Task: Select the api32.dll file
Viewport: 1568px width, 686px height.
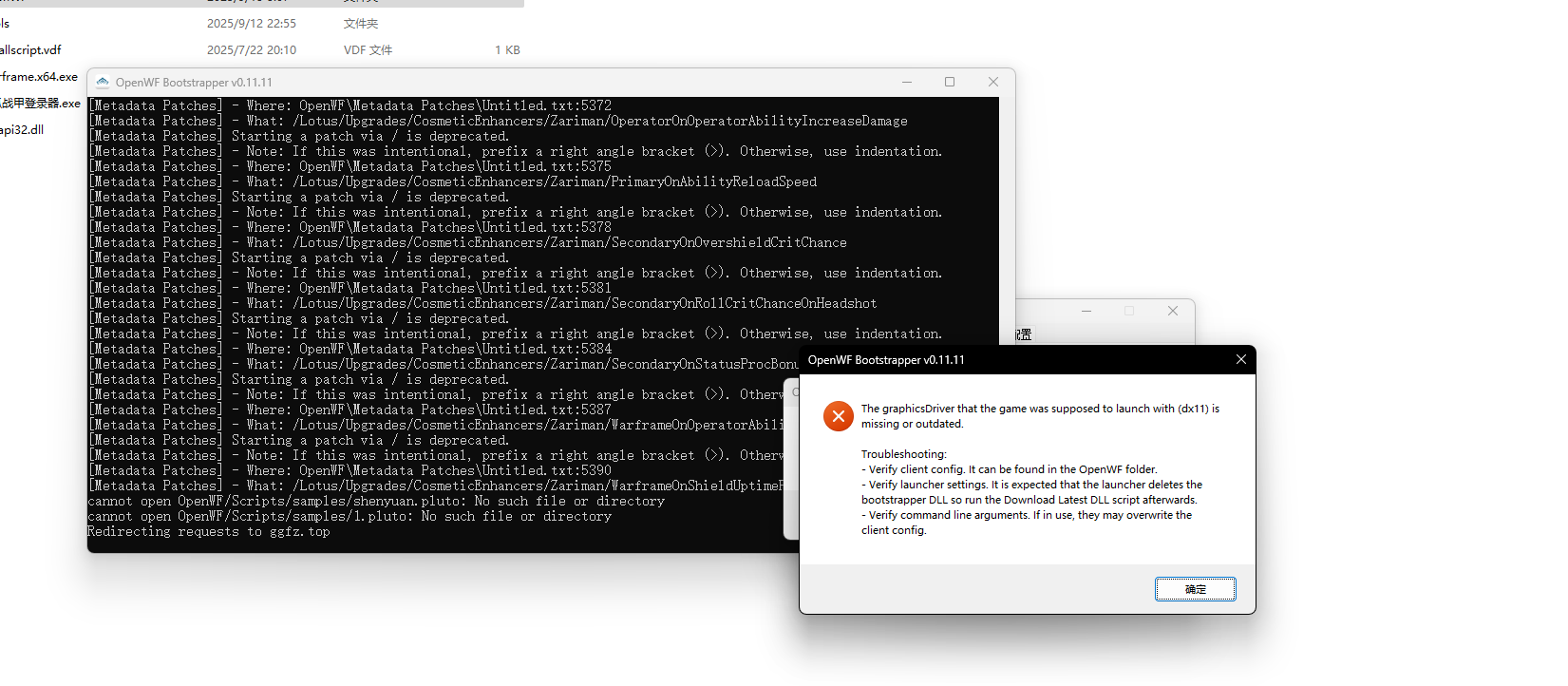Action: coord(22,129)
